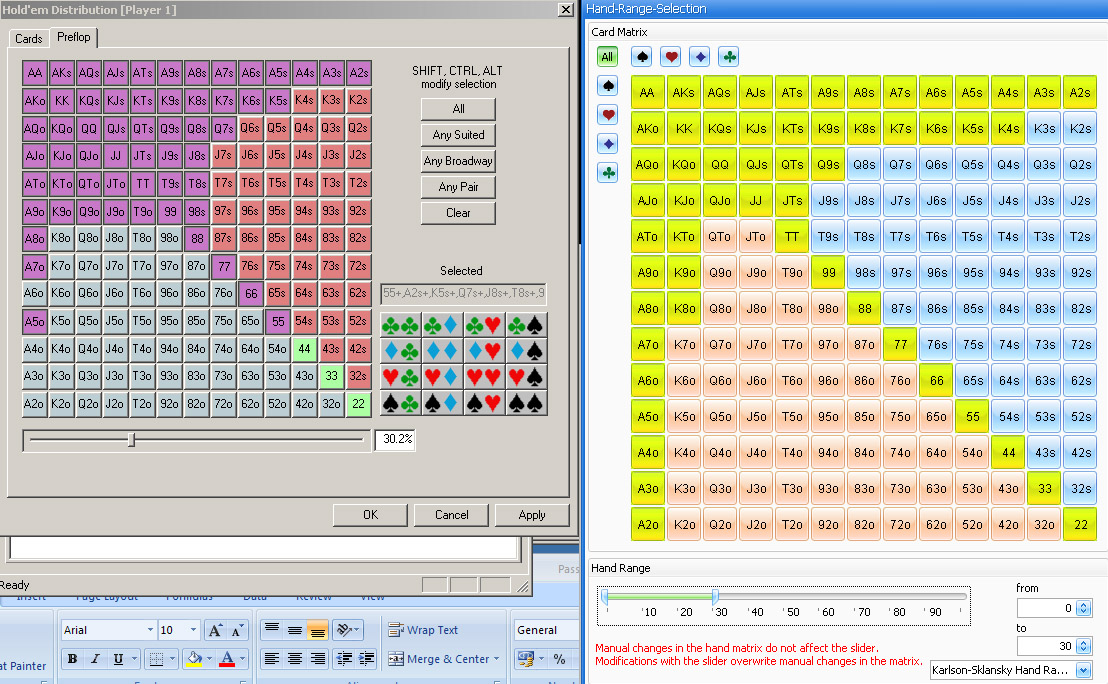Click the Grow Font icon
The width and height of the screenshot is (1108, 684).
pyautogui.click(x=215, y=630)
